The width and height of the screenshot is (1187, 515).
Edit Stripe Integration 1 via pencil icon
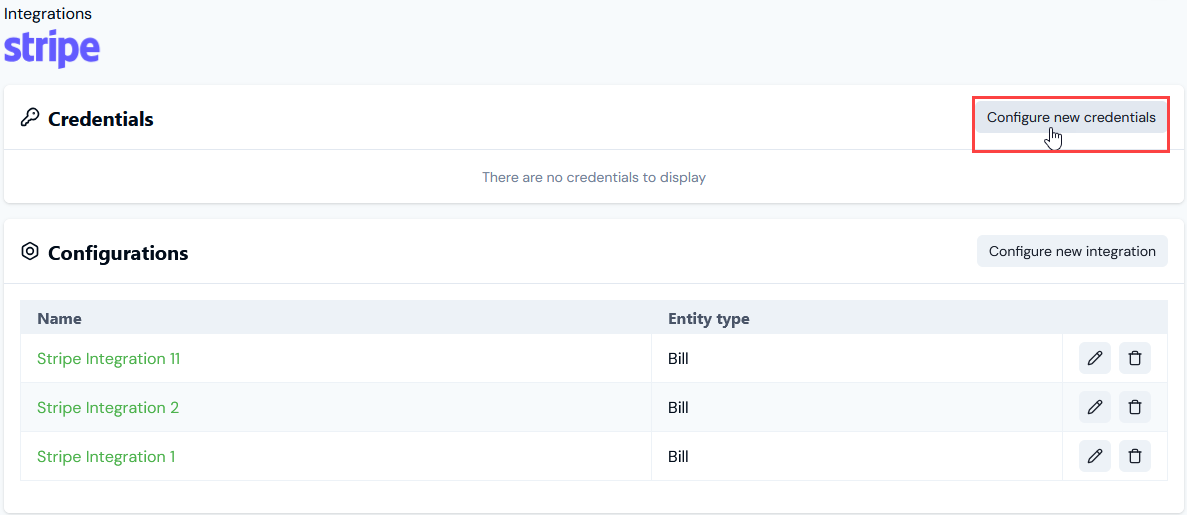tap(1094, 456)
